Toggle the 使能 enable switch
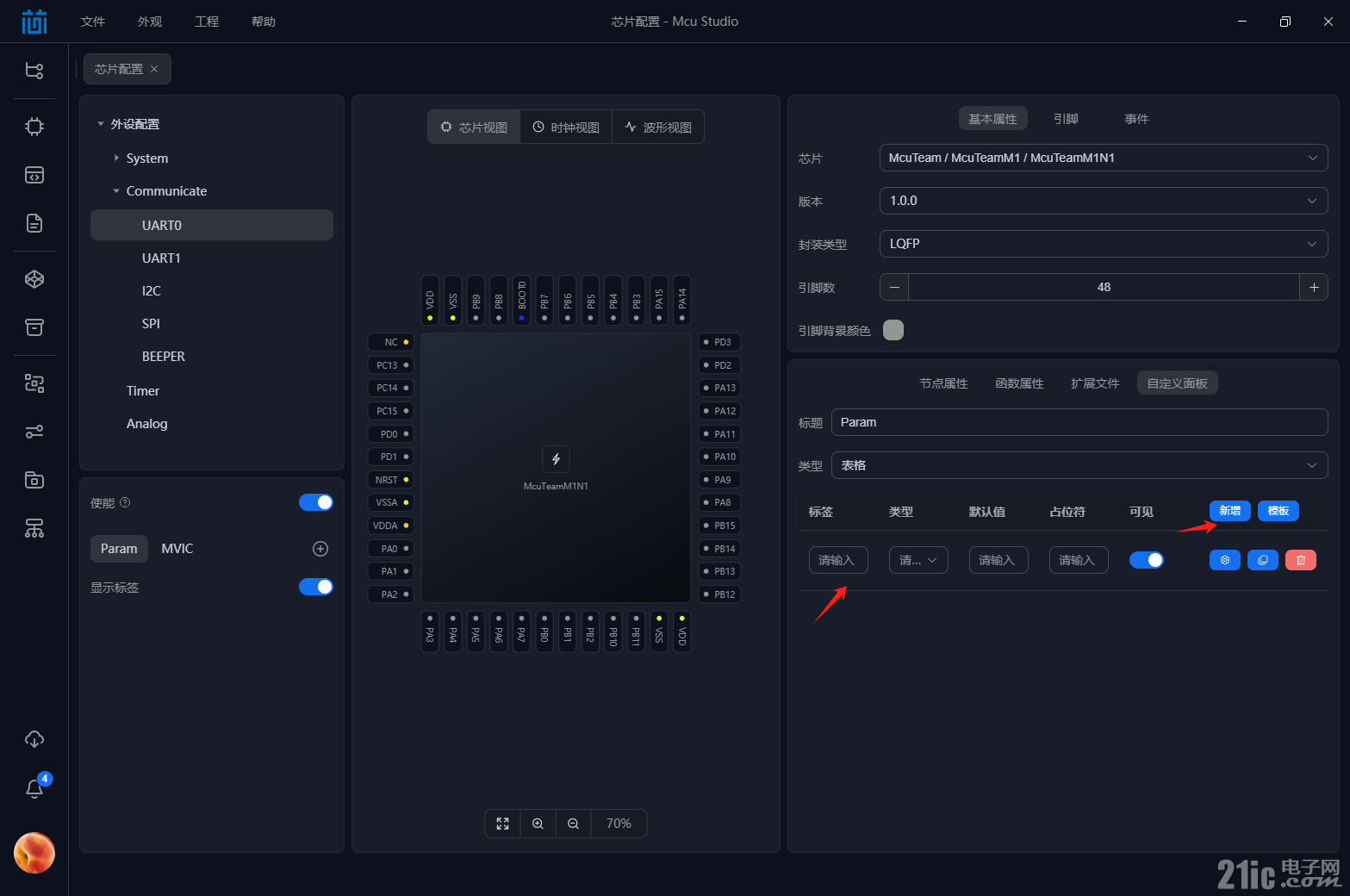 [x=316, y=502]
